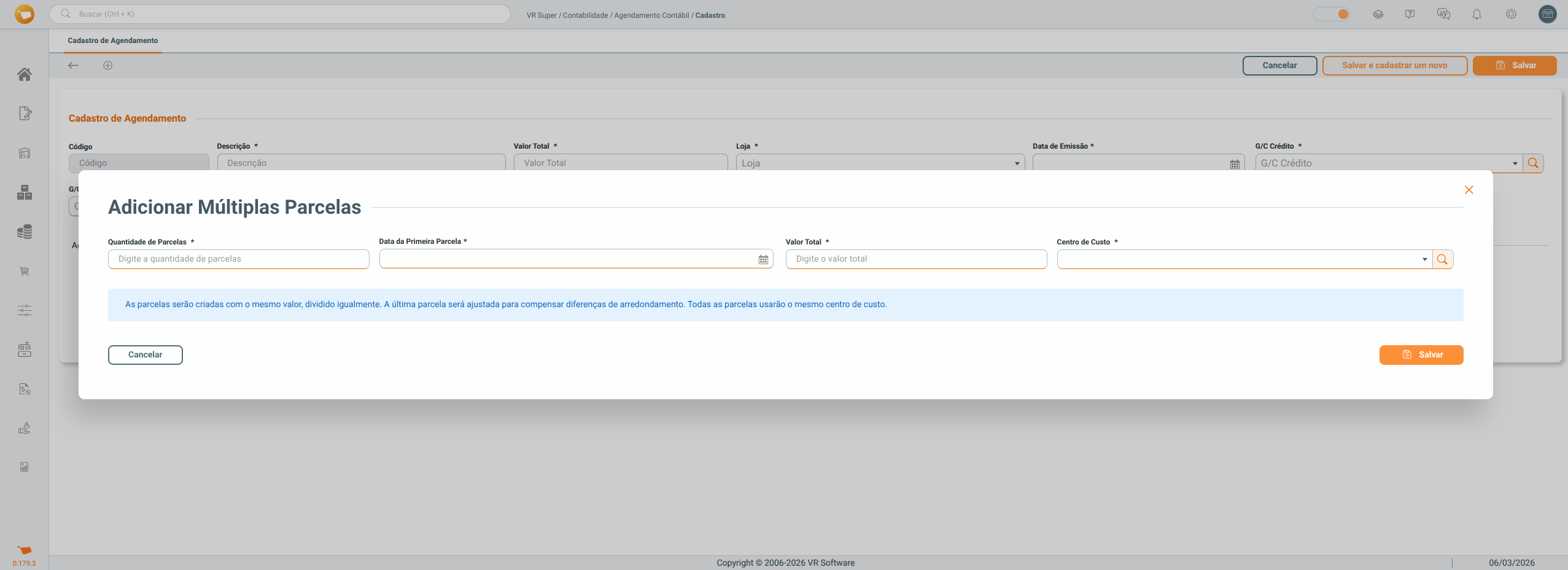Click the Quantidade de Parcelas input field

[238, 259]
